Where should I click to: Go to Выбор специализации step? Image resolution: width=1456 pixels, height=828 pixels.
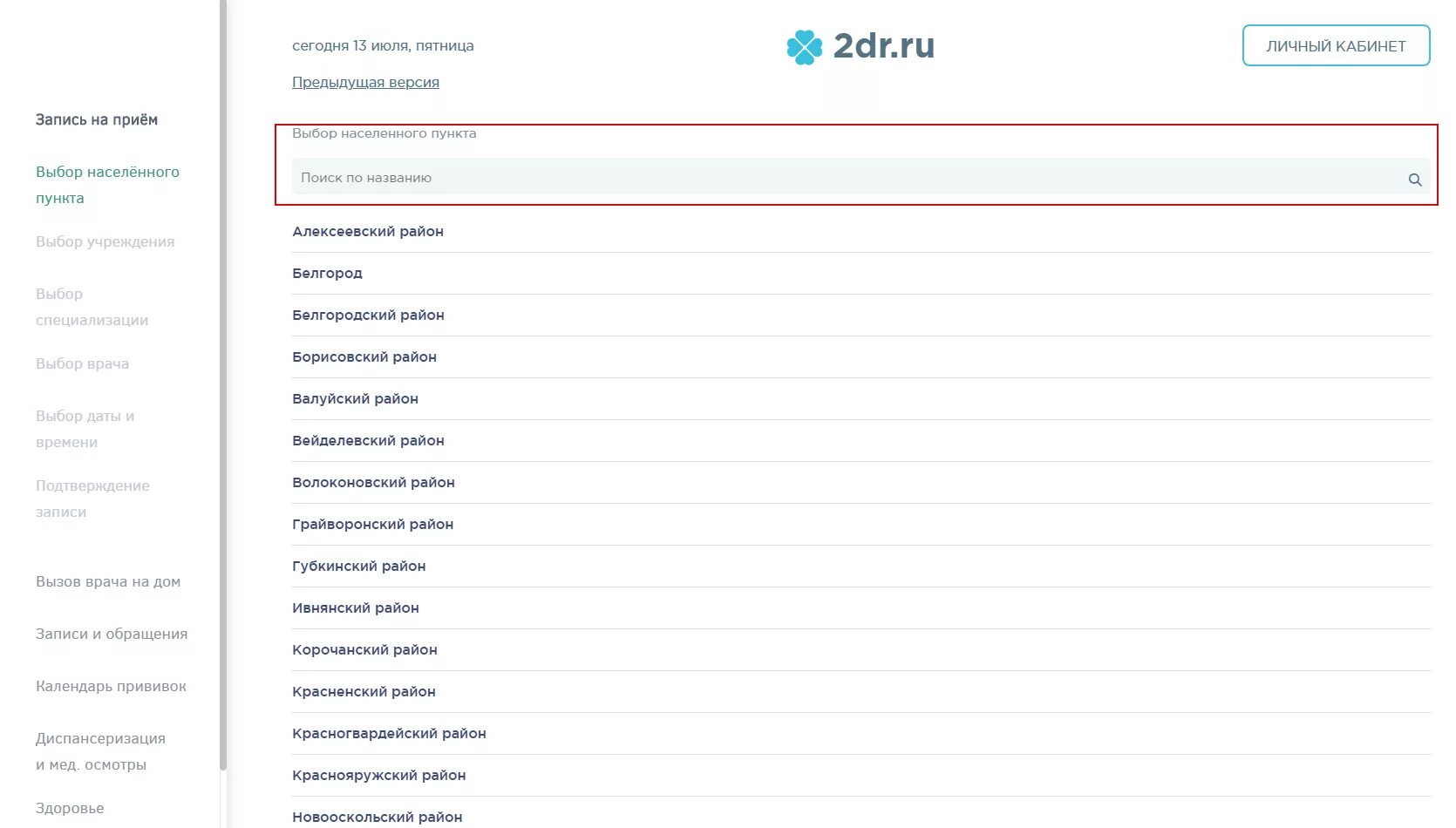92,307
